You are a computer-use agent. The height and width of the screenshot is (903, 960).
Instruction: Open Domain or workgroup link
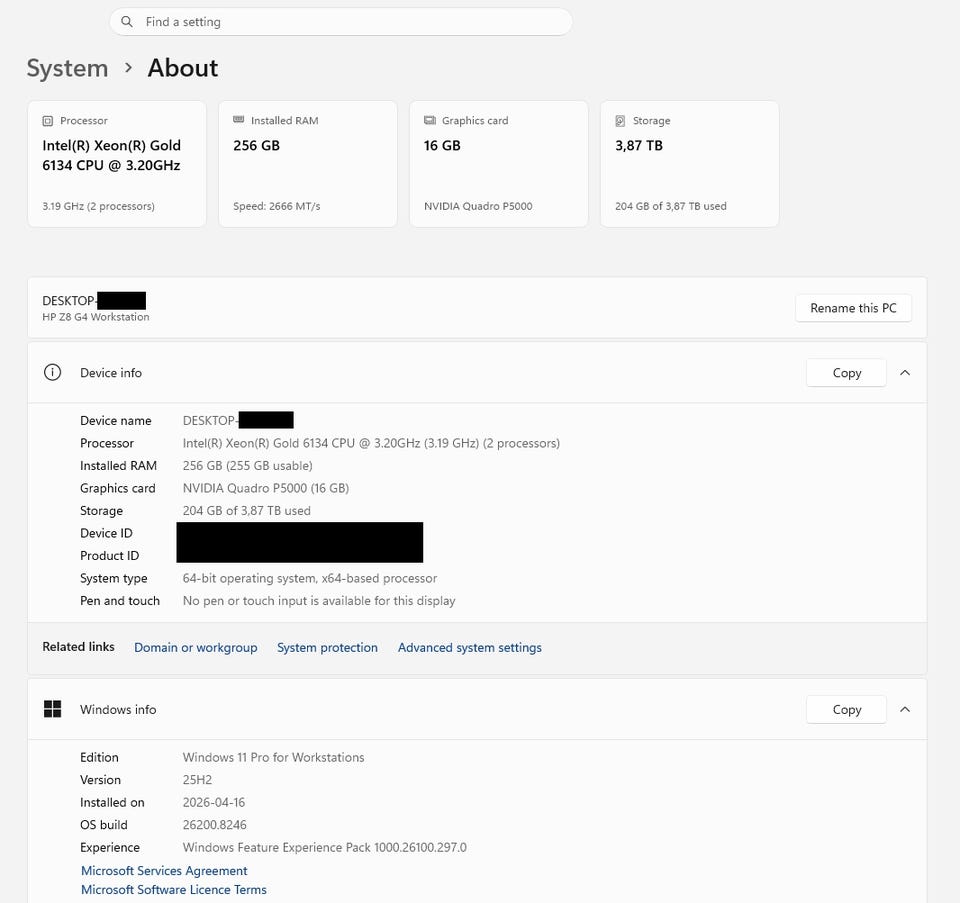point(196,648)
